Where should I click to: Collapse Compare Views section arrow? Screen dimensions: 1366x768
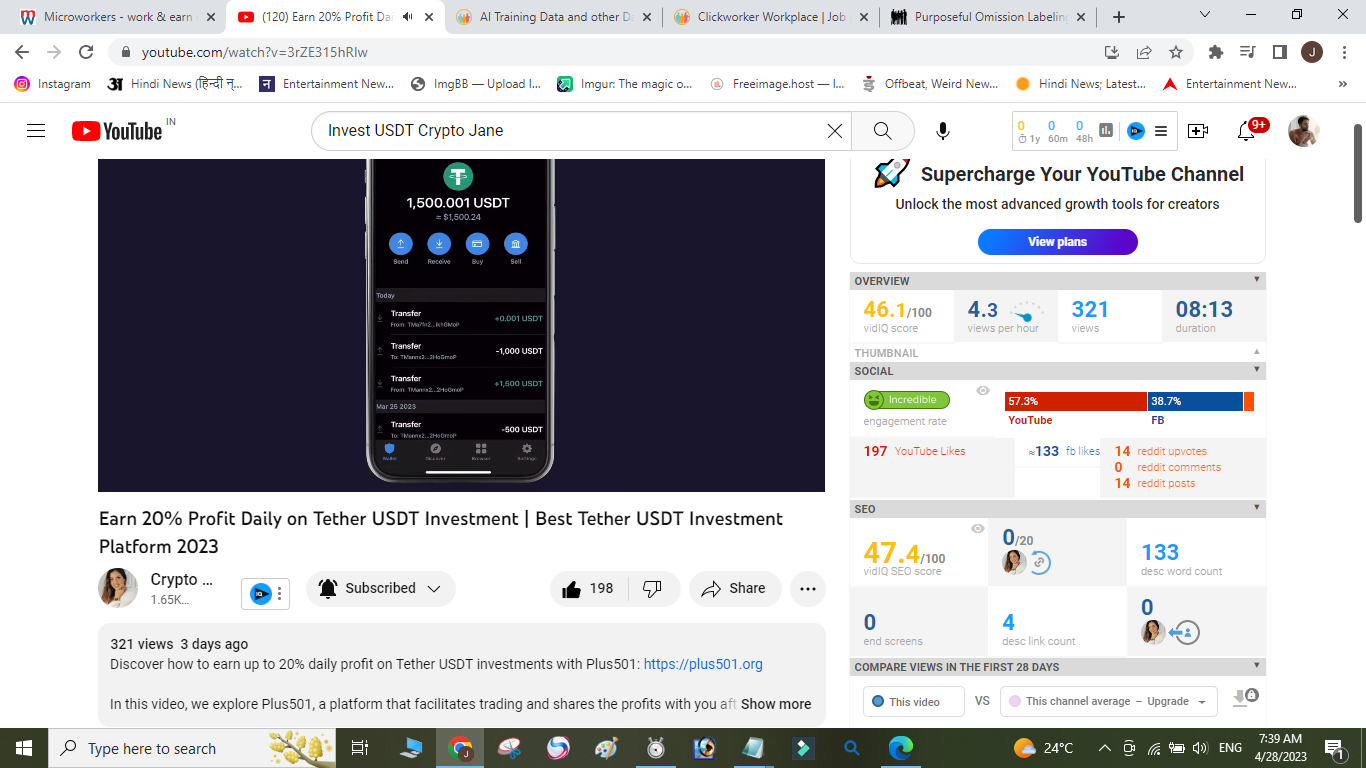coord(1257,667)
